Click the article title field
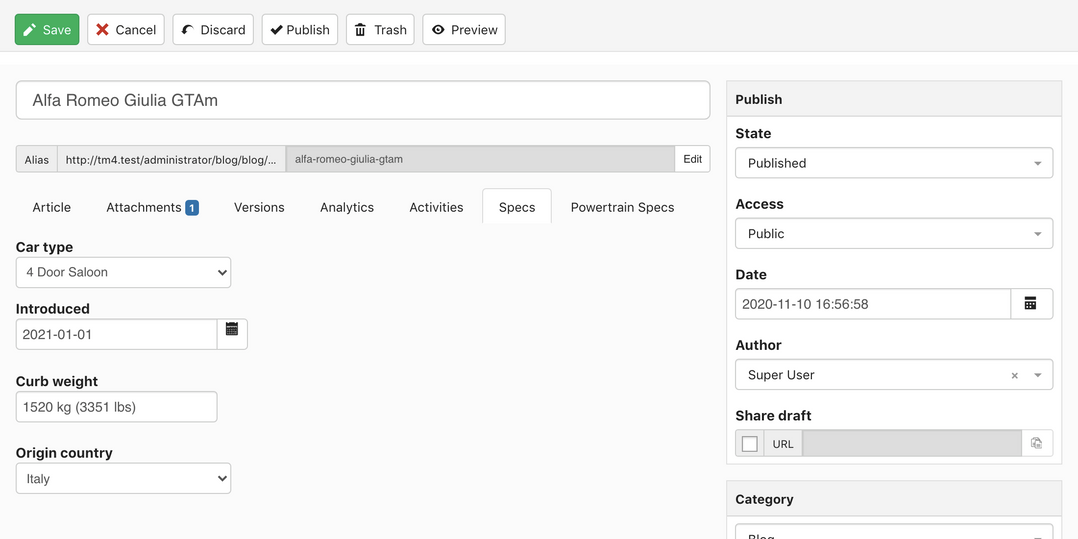This screenshot has height=539, width=1078. click(363, 100)
